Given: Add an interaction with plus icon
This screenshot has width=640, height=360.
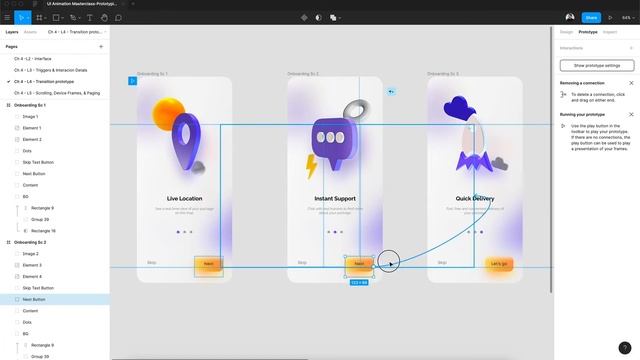Looking at the screenshot, I should [x=631, y=48].
